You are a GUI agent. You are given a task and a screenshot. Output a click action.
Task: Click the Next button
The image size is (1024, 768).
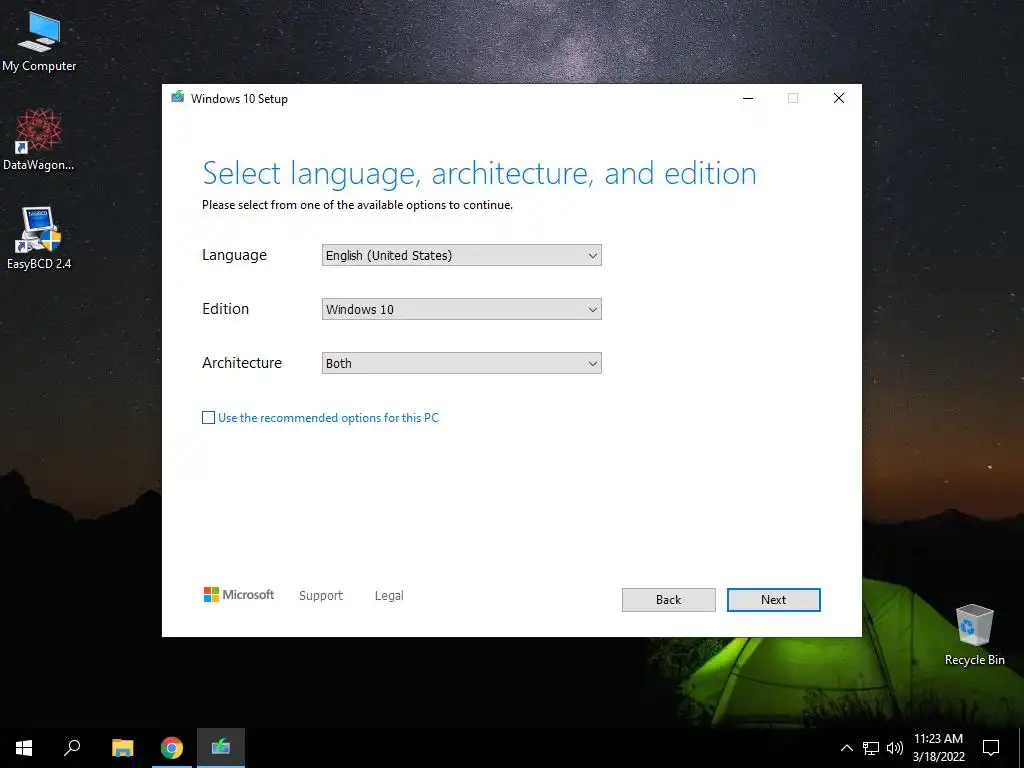coord(773,600)
